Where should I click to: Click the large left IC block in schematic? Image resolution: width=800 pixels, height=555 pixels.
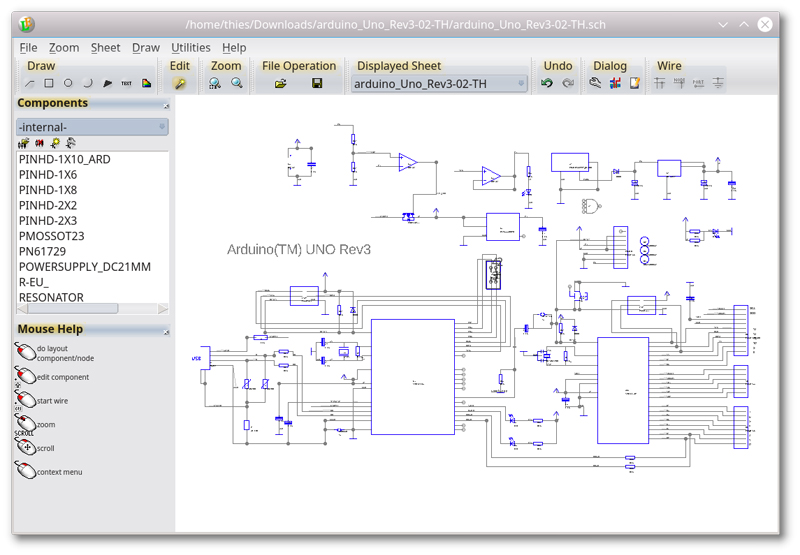(x=413, y=377)
